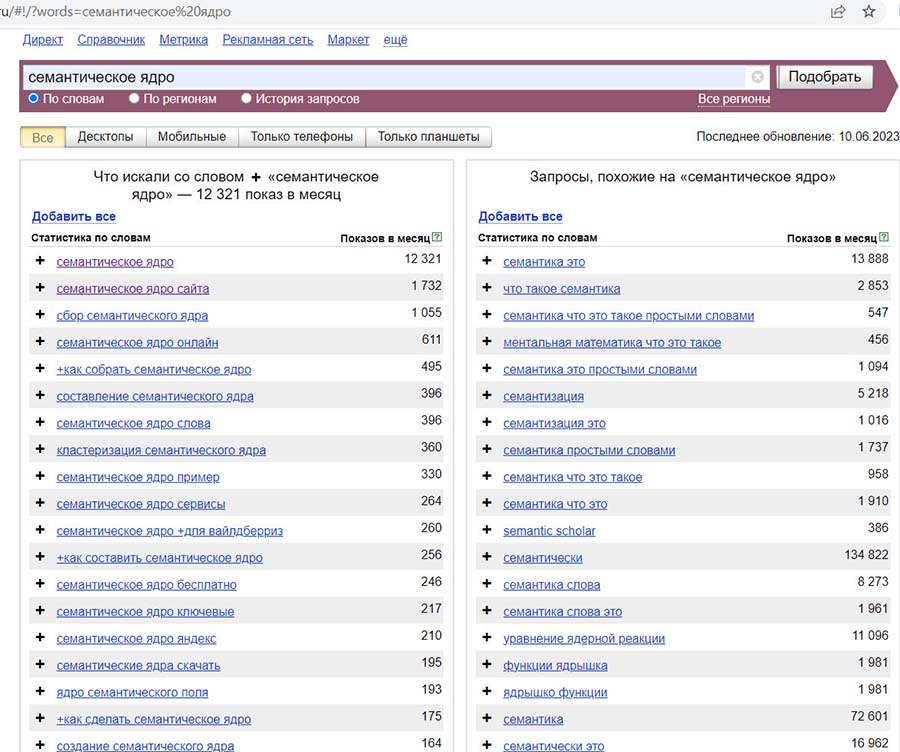Click the browser share icon in address bar
Viewport: 900px width, 752px height.
(x=837, y=12)
